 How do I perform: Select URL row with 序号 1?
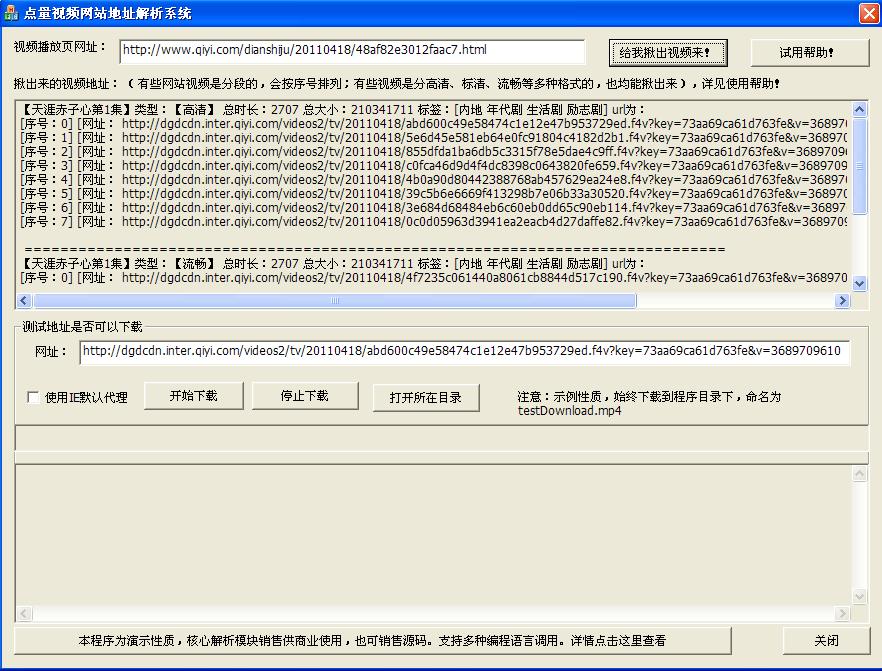coord(433,138)
